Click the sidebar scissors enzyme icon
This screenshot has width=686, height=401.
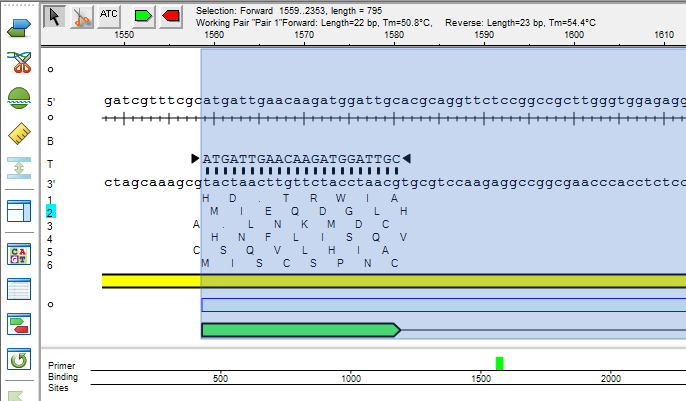pos(19,62)
